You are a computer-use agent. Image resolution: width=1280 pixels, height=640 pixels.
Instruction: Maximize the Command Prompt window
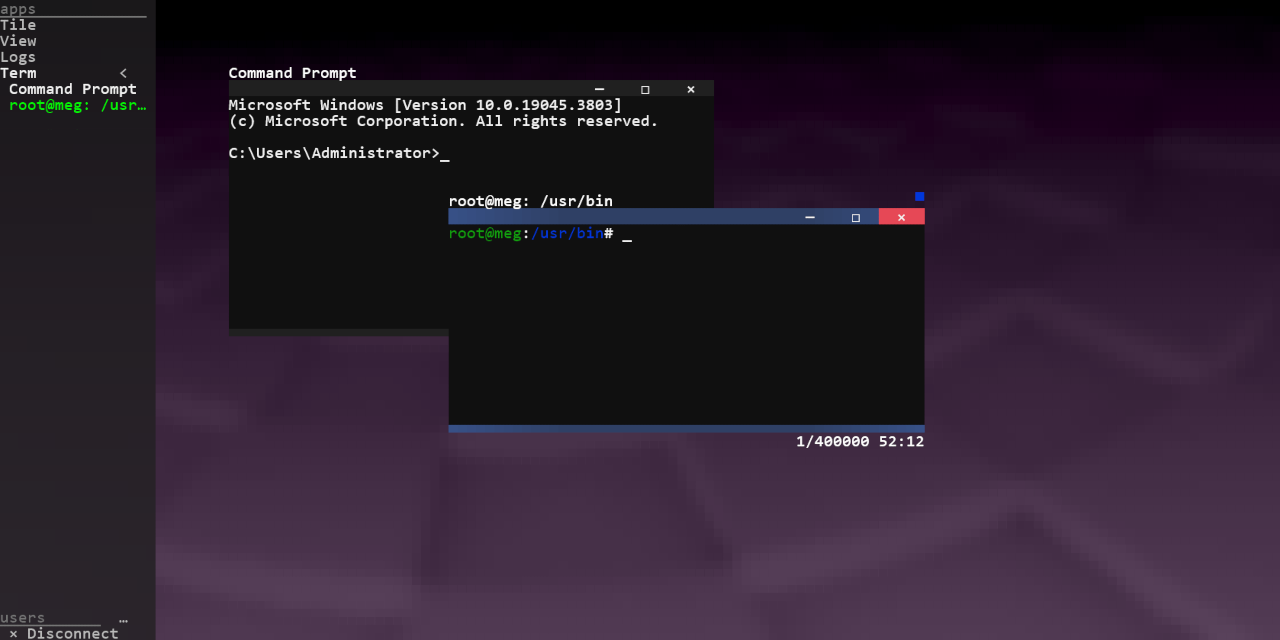(x=645, y=89)
